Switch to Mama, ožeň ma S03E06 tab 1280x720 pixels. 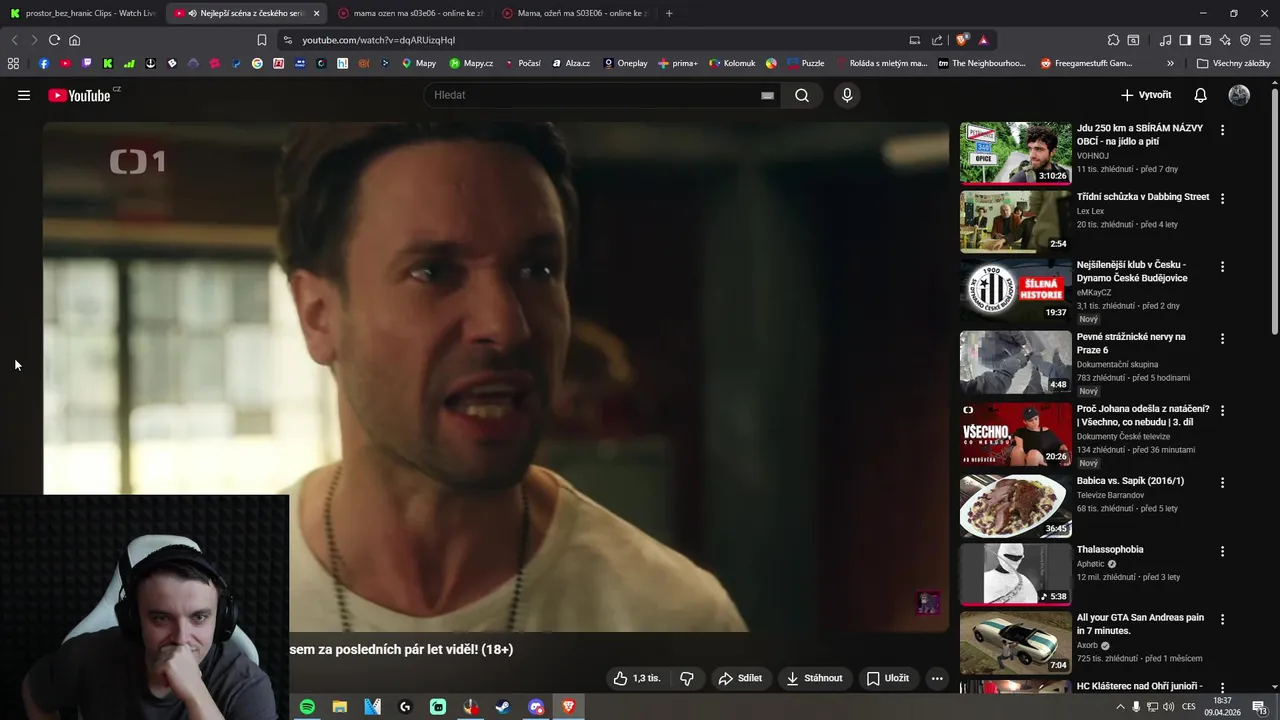(x=575, y=13)
